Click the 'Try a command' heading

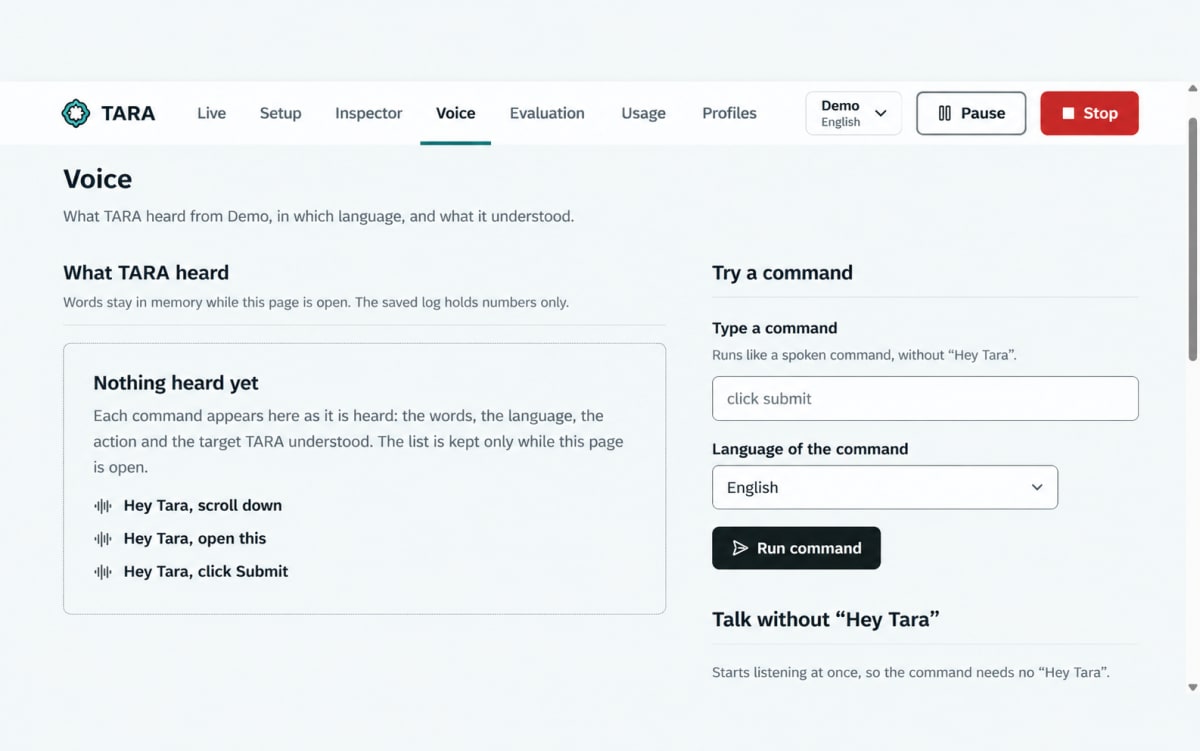coord(782,273)
